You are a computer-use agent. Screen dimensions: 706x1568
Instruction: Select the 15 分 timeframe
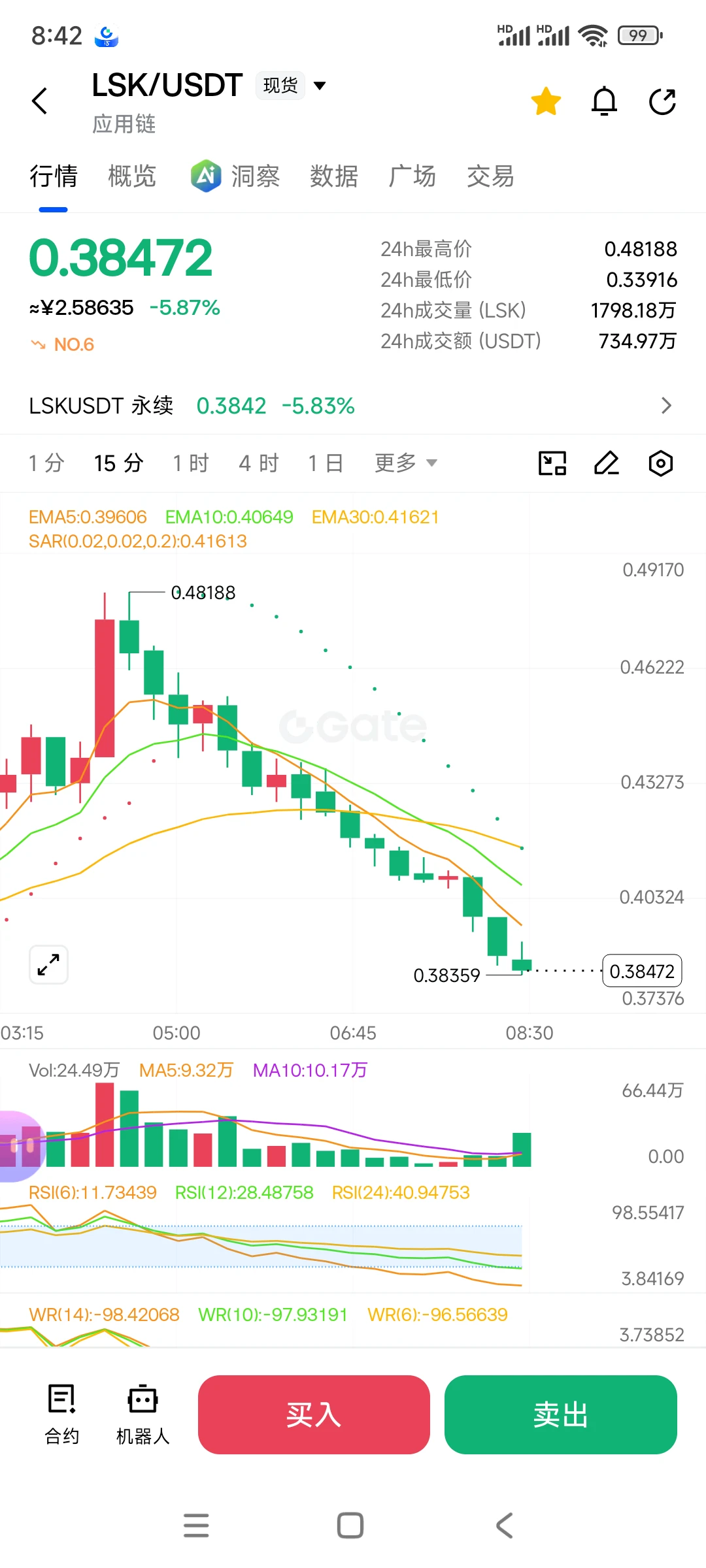click(x=118, y=463)
